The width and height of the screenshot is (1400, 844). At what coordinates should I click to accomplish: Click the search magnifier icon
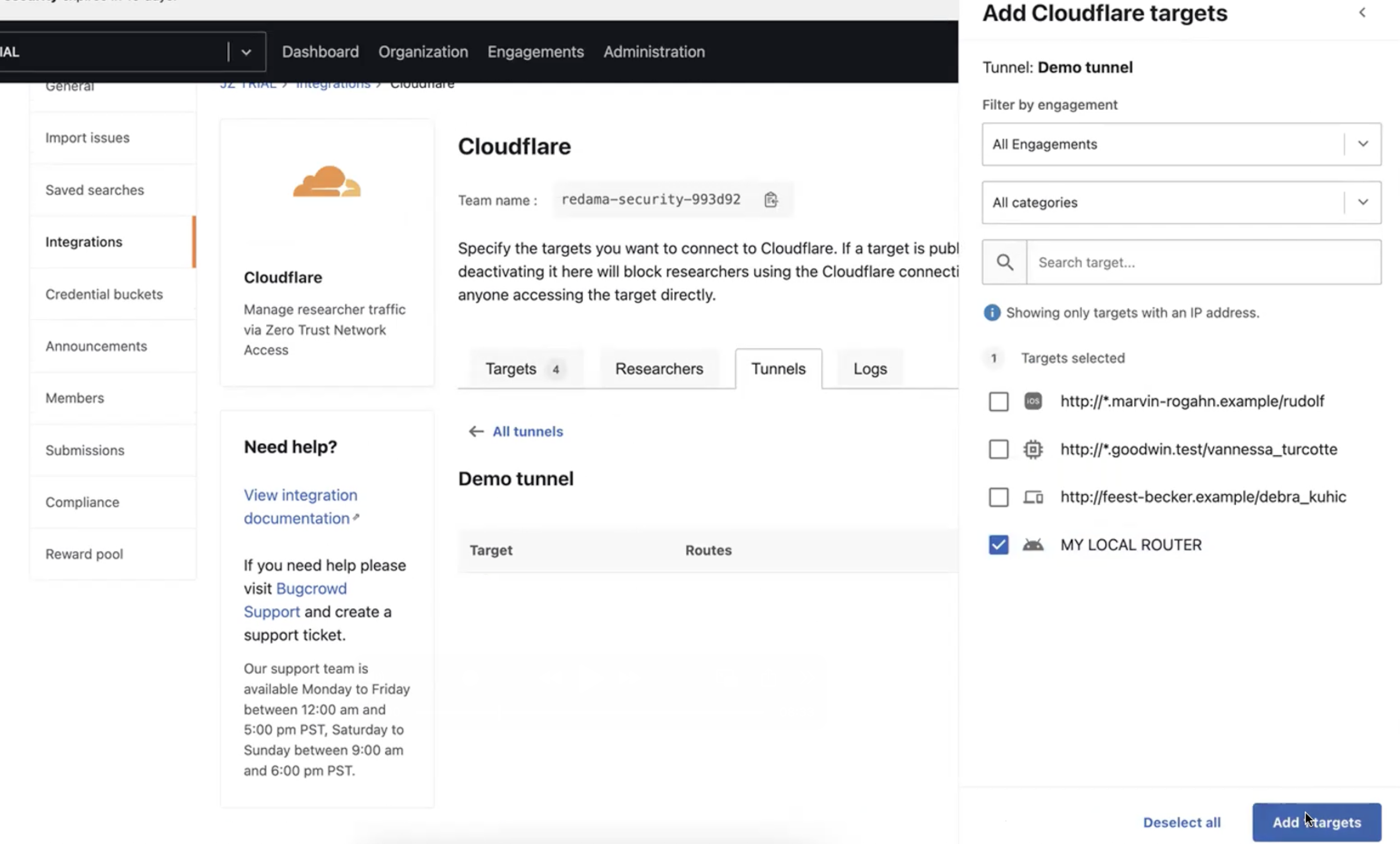coord(1004,262)
